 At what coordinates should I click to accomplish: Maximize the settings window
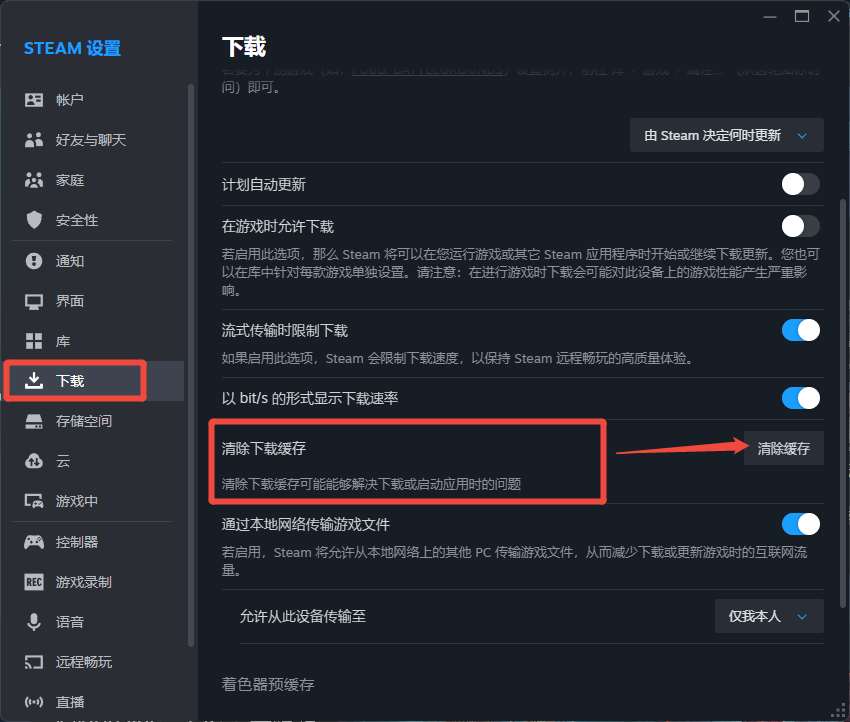tap(802, 16)
